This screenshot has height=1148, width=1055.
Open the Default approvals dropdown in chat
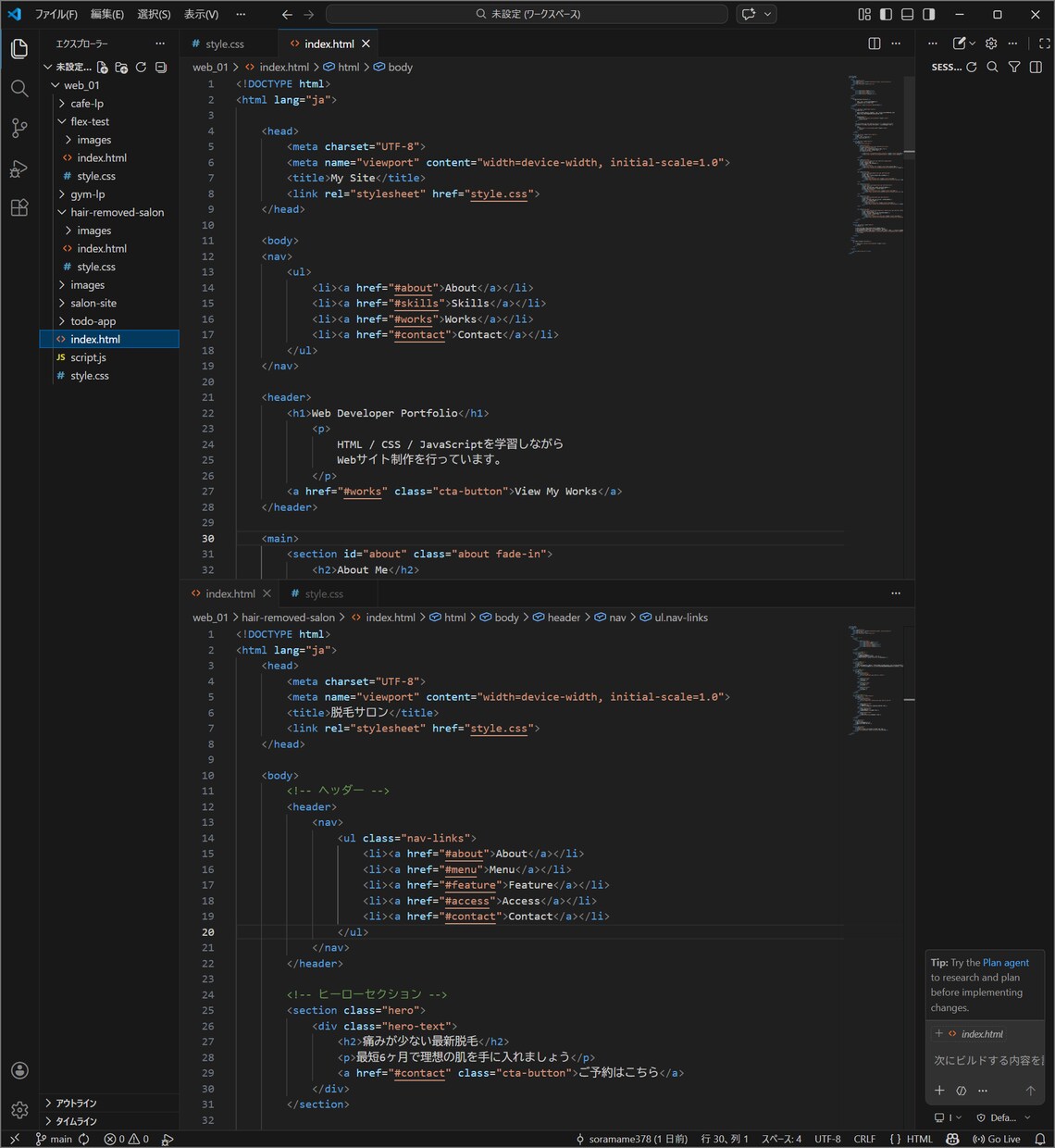(1003, 1117)
